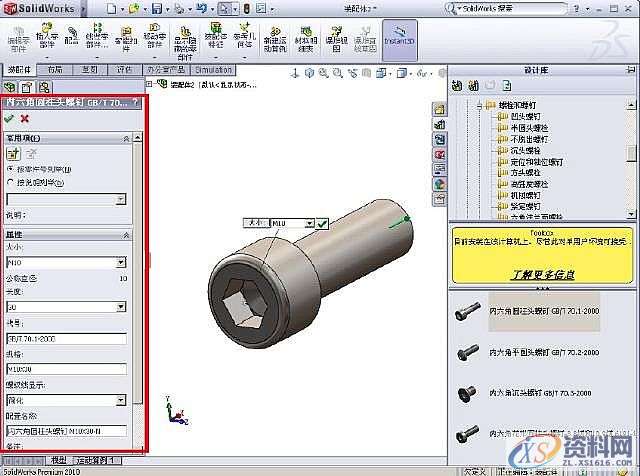
Task: Switch to the Simulation tab
Action: click(x=213, y=70)
